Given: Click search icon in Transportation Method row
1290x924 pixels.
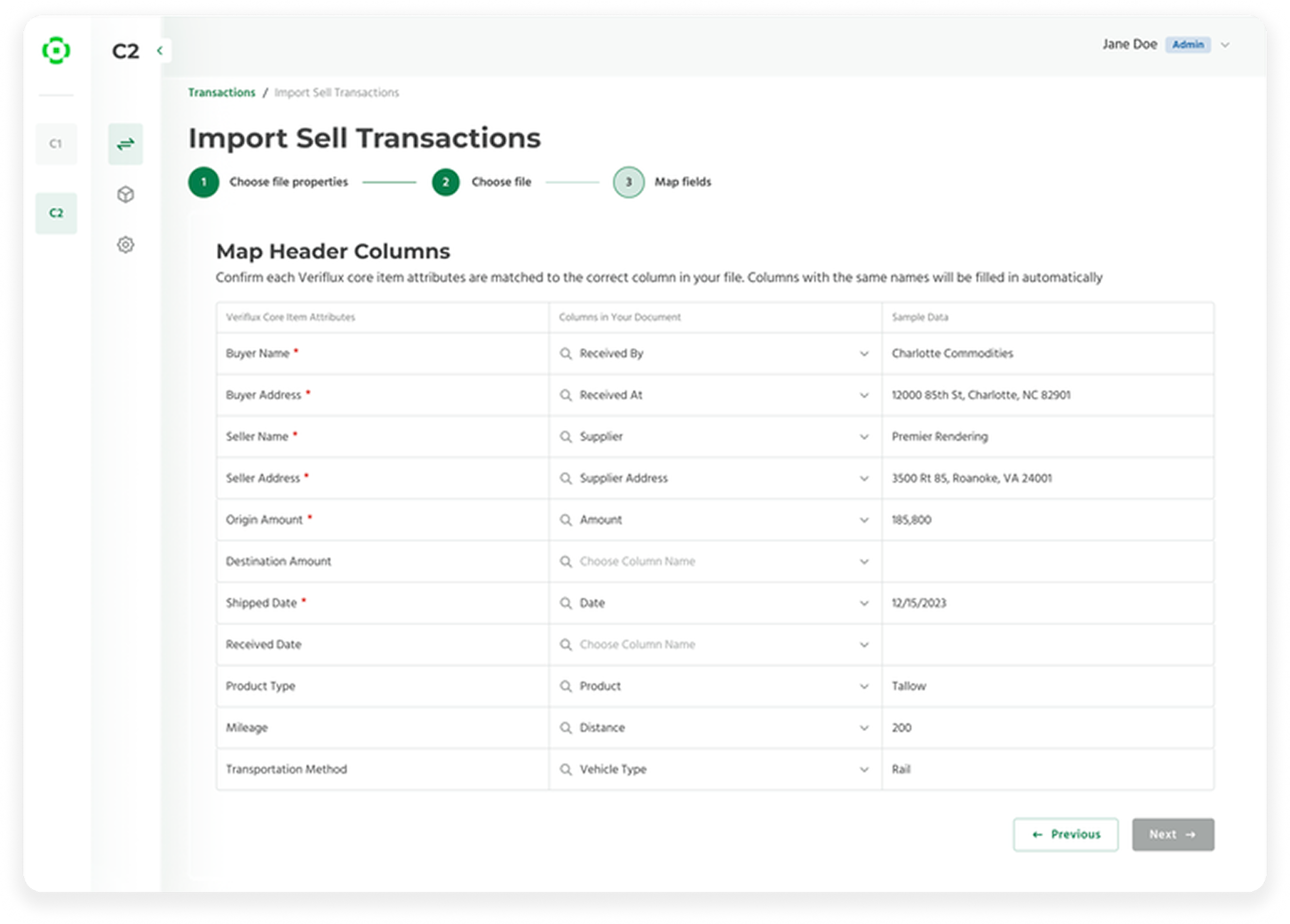Looking at the screenshot, I should [566, 769].
